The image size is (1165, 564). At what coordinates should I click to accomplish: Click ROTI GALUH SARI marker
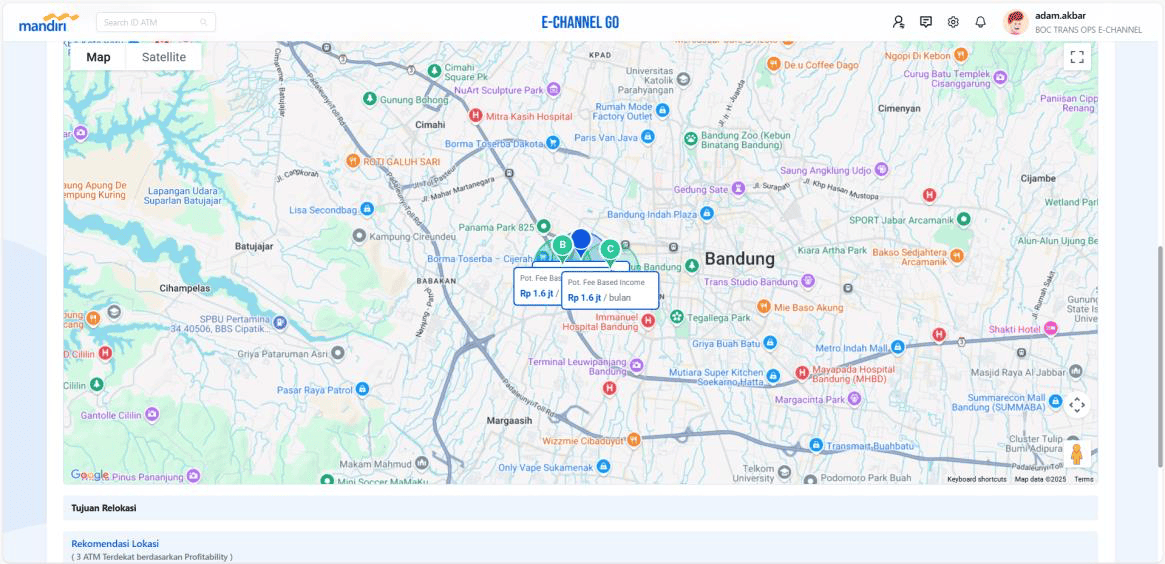pos(353,161)
